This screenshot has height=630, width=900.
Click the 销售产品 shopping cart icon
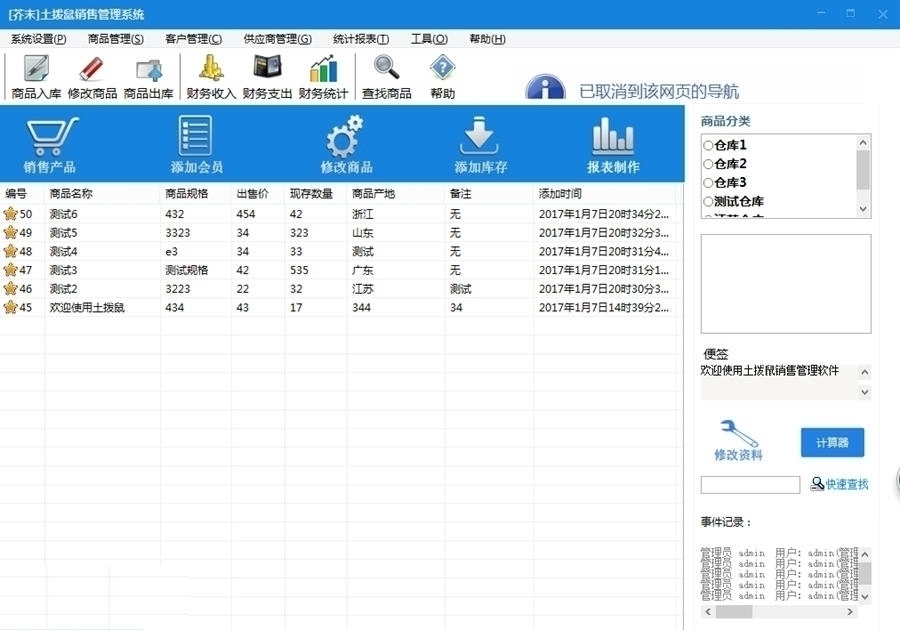(x=51, y=136)
